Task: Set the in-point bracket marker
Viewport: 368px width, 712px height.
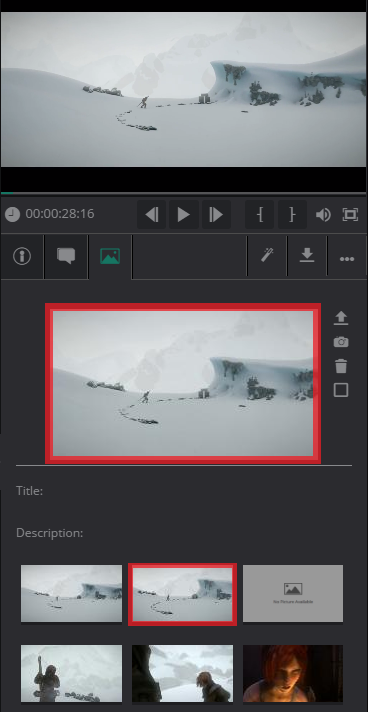Action: click(260, 214)
